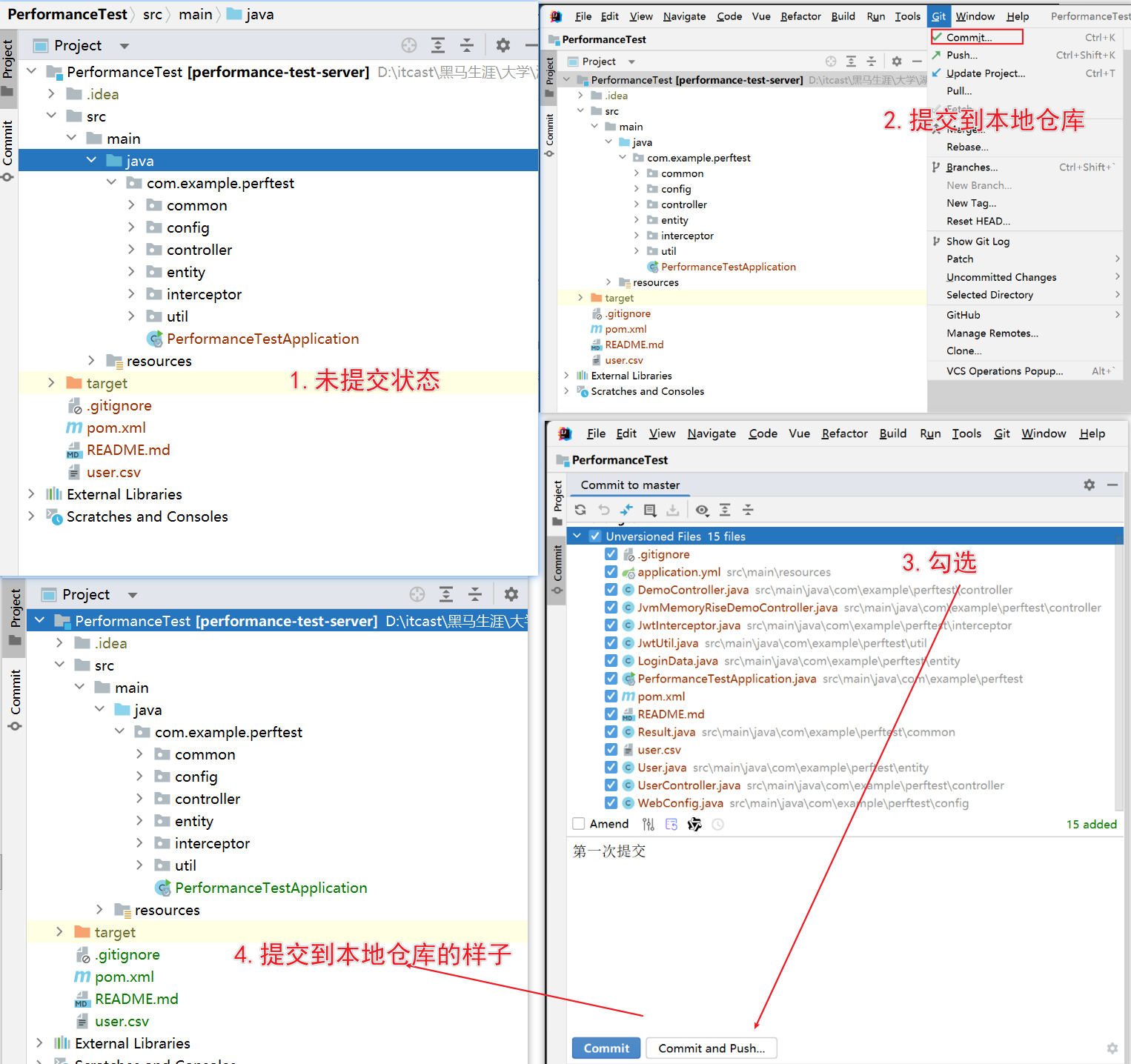Viewport: 1131px width, 1064px height.
Task: Click the blue Commit button
Action: coord(606,1048)
